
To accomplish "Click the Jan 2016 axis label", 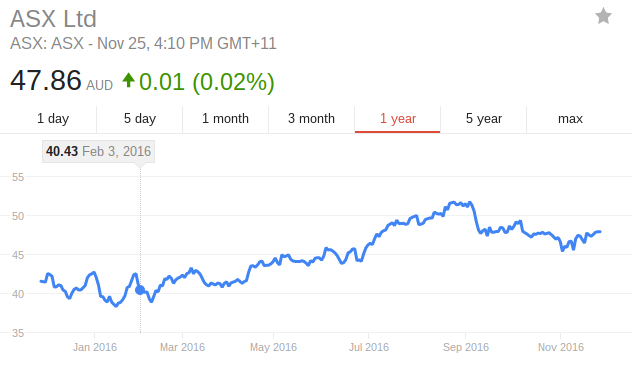I will click(x=95, y=347).
